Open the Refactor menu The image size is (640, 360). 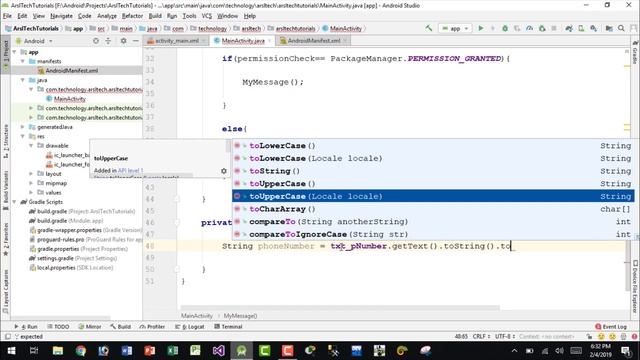point(132,16)
